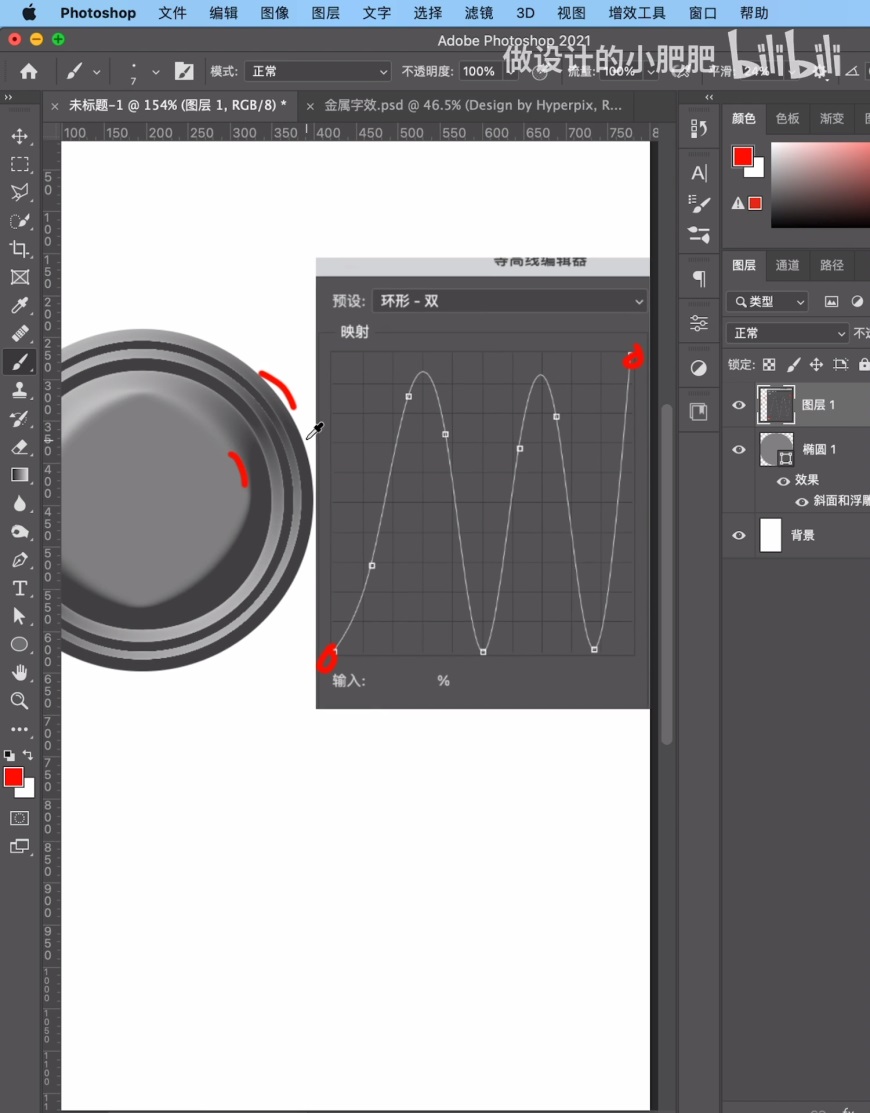Click the foreground color in Color panel

pyautogui.click(x=743, y=156)
